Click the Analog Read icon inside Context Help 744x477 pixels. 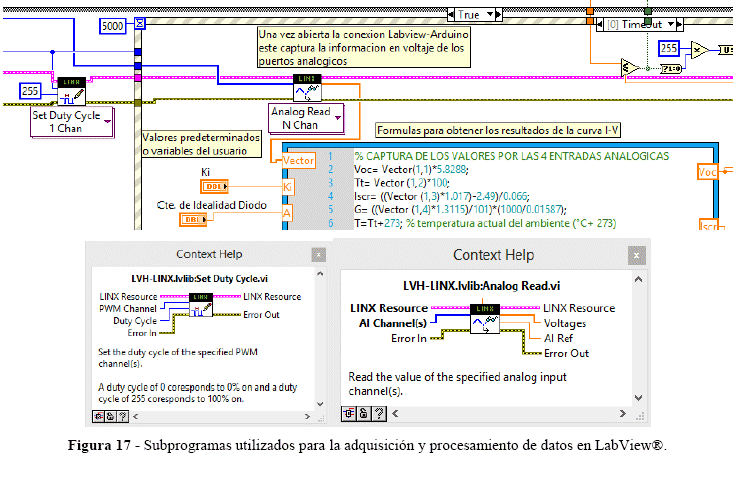tap(485, 319)
